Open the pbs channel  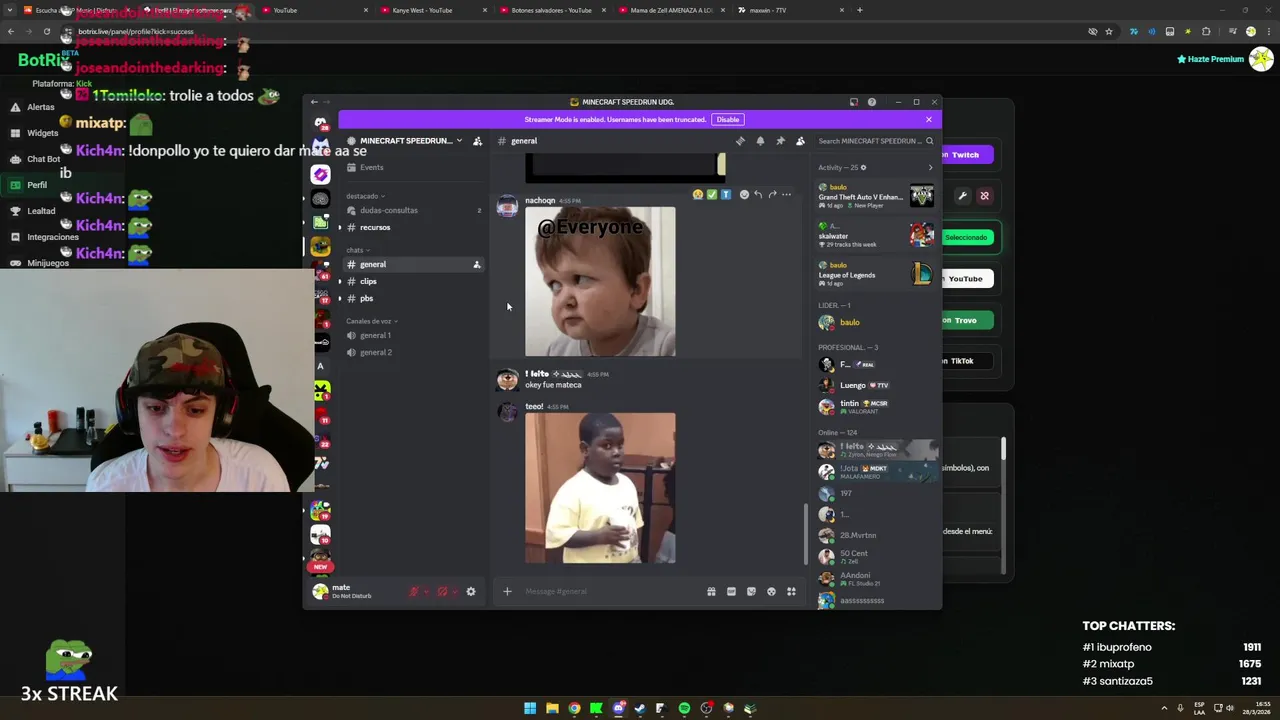(413, 298)
